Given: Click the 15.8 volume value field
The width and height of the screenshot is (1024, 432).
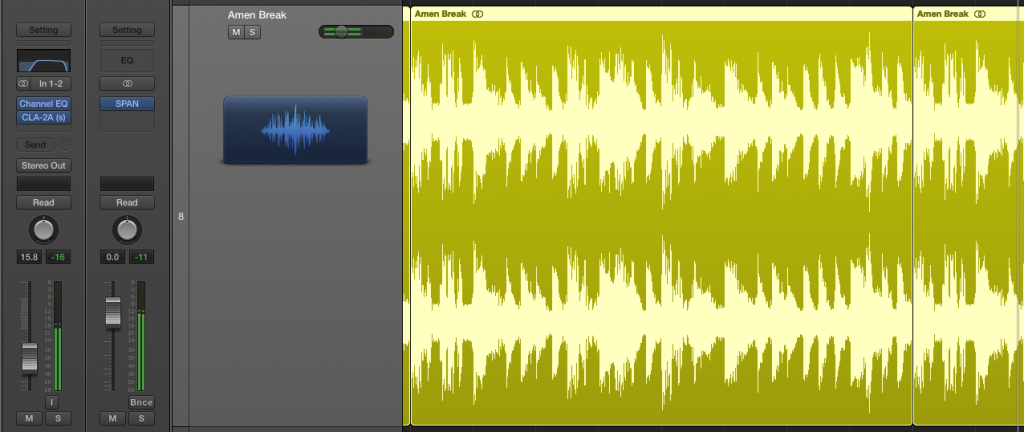Looking at the screenshot, I should (29, 258).
